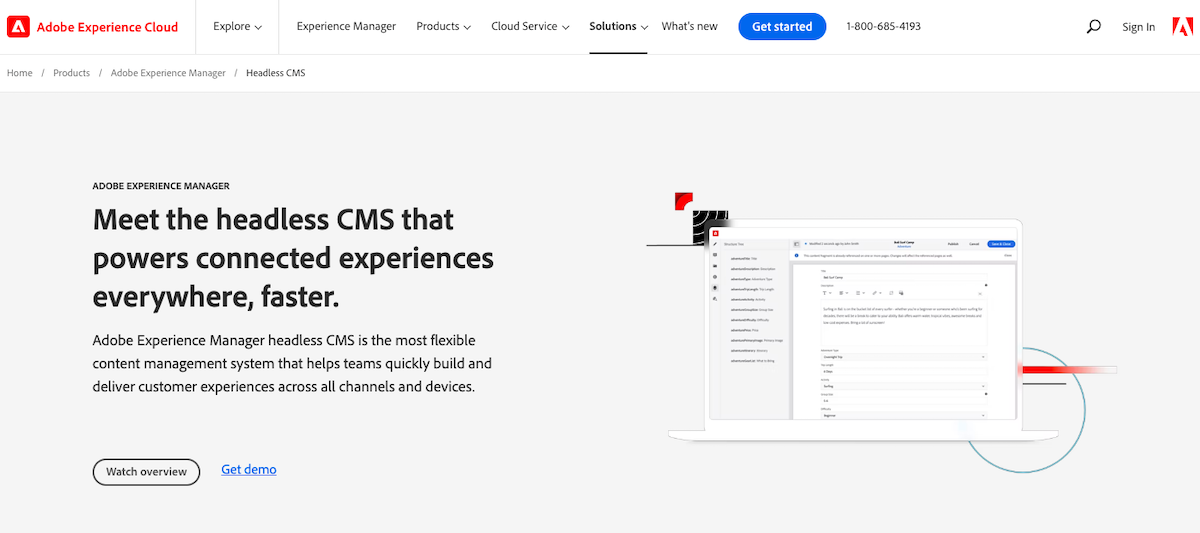Go to the Experience Manager nav item
The image size is (1200, 533).
346,27
